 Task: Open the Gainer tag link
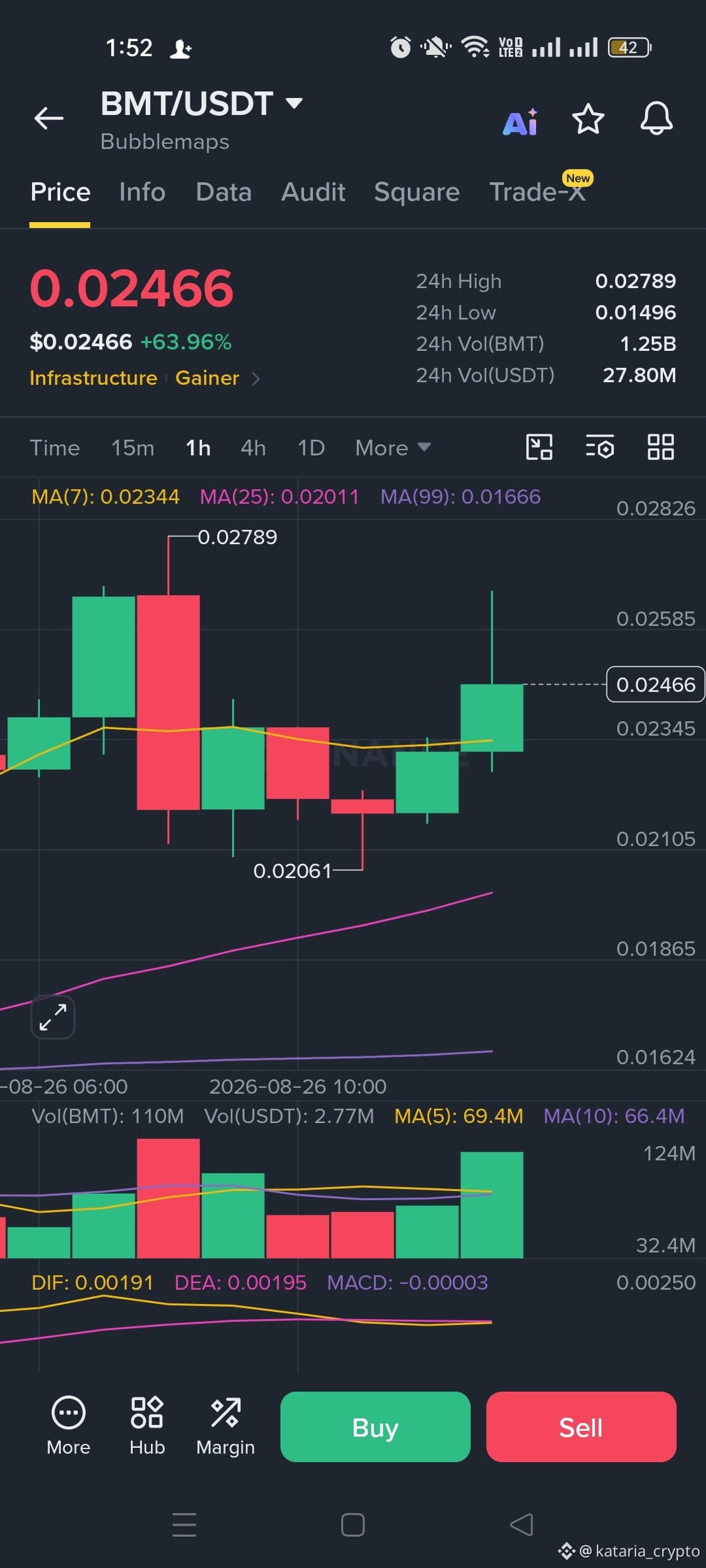click(207, 378)
